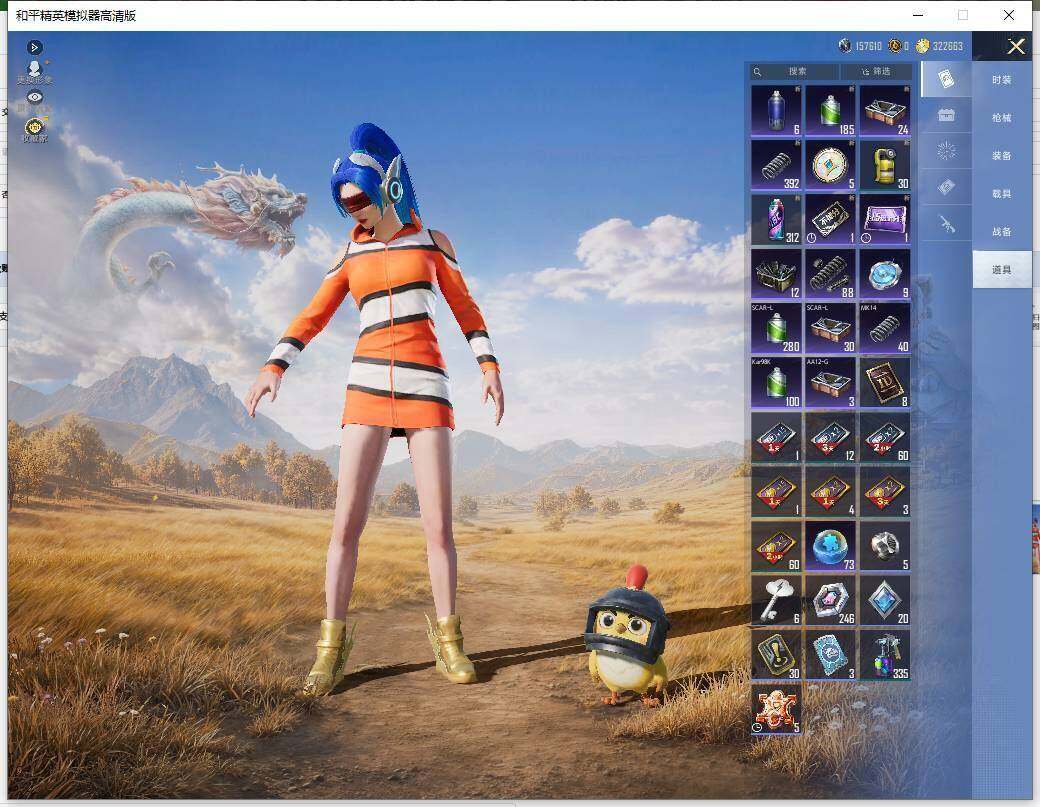Image resolution: width=1040 pixels, height=807 pixels.
Task: Toggle the eye visibility icon
Action: pyautogui.click(x=34, y=97)
